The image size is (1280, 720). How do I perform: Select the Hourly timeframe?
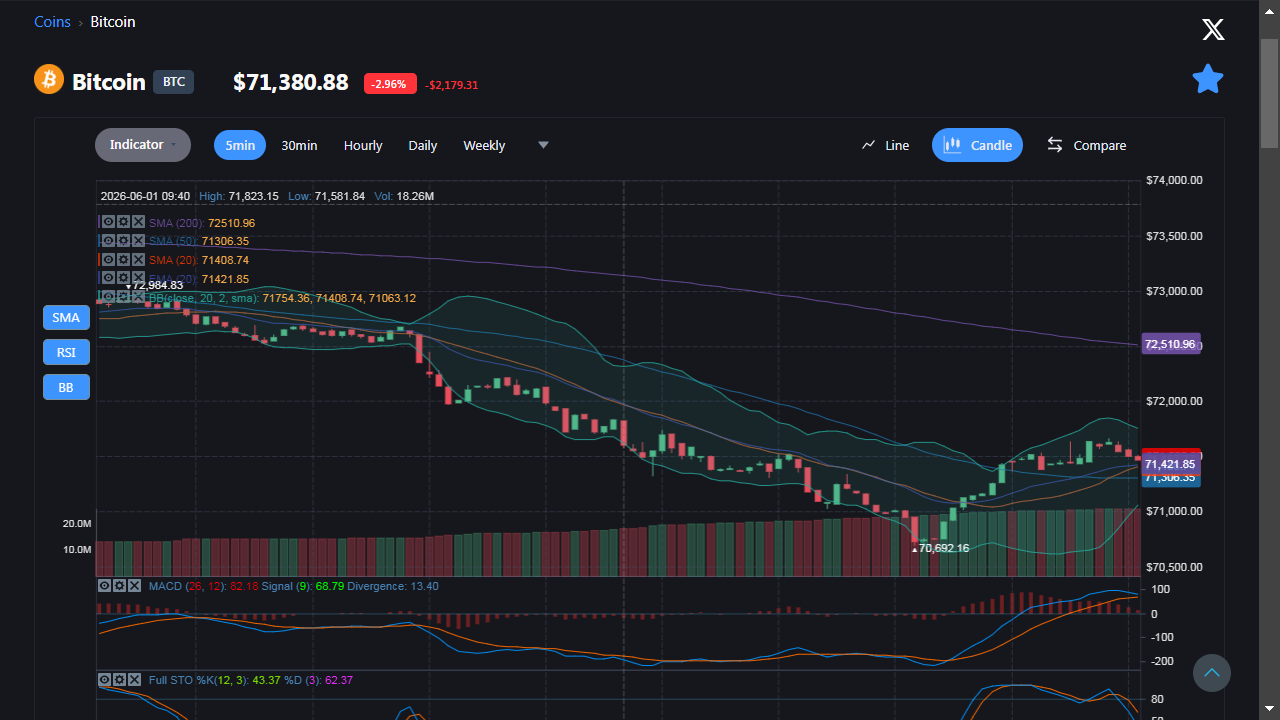363,145
